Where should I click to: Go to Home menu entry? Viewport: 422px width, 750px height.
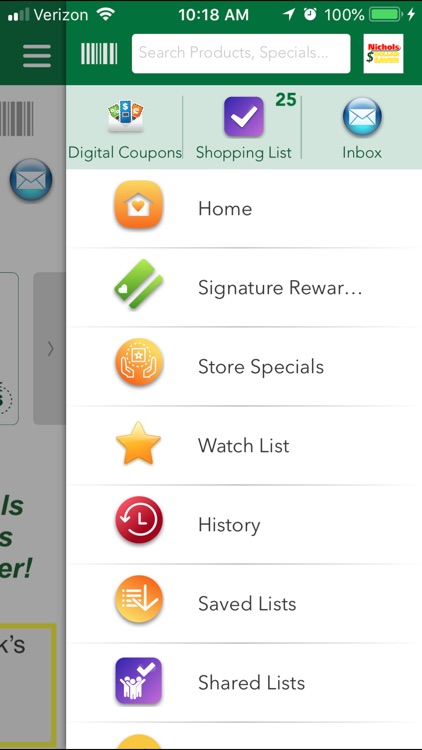[x=244, y=209]
